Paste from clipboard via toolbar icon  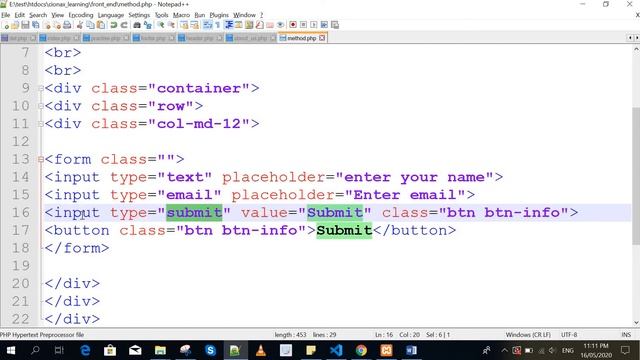[100, 25]
